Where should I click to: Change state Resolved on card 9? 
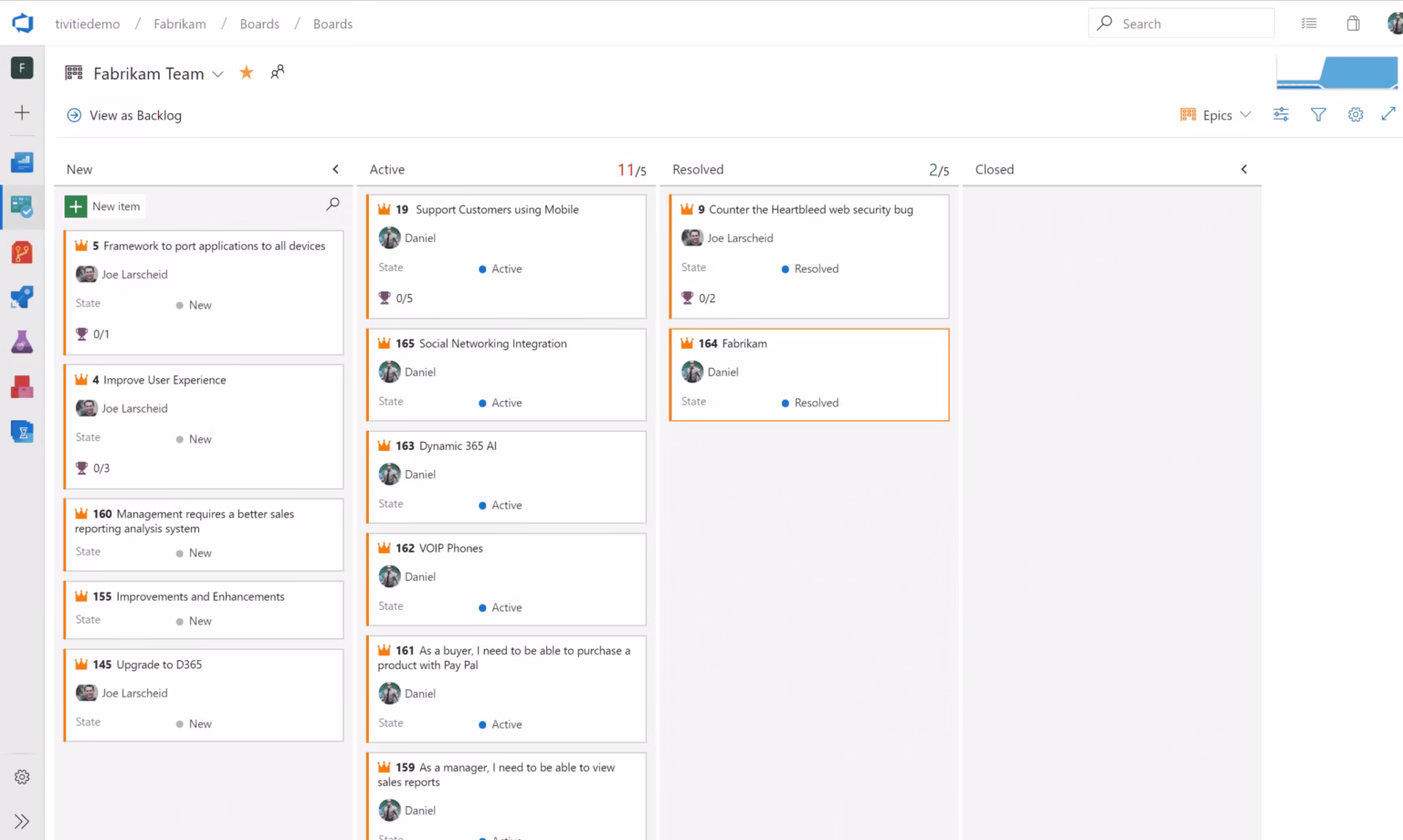point(810,268)
